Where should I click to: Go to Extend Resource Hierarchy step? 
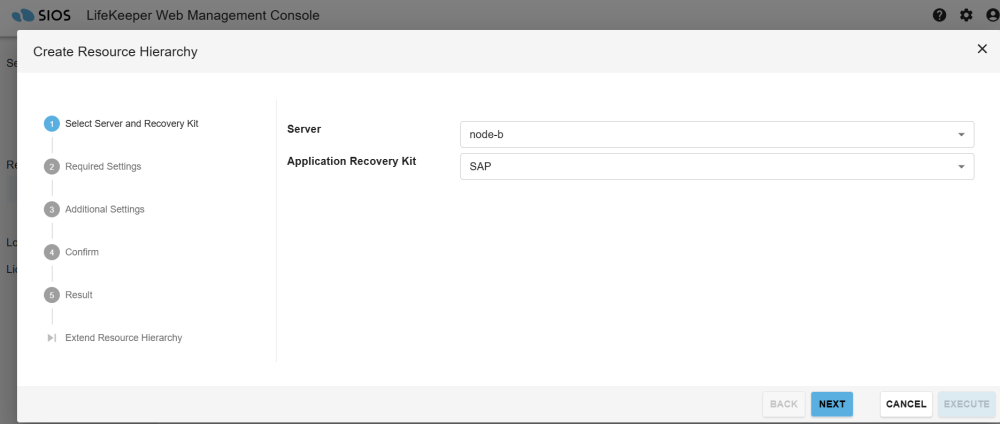124,337
